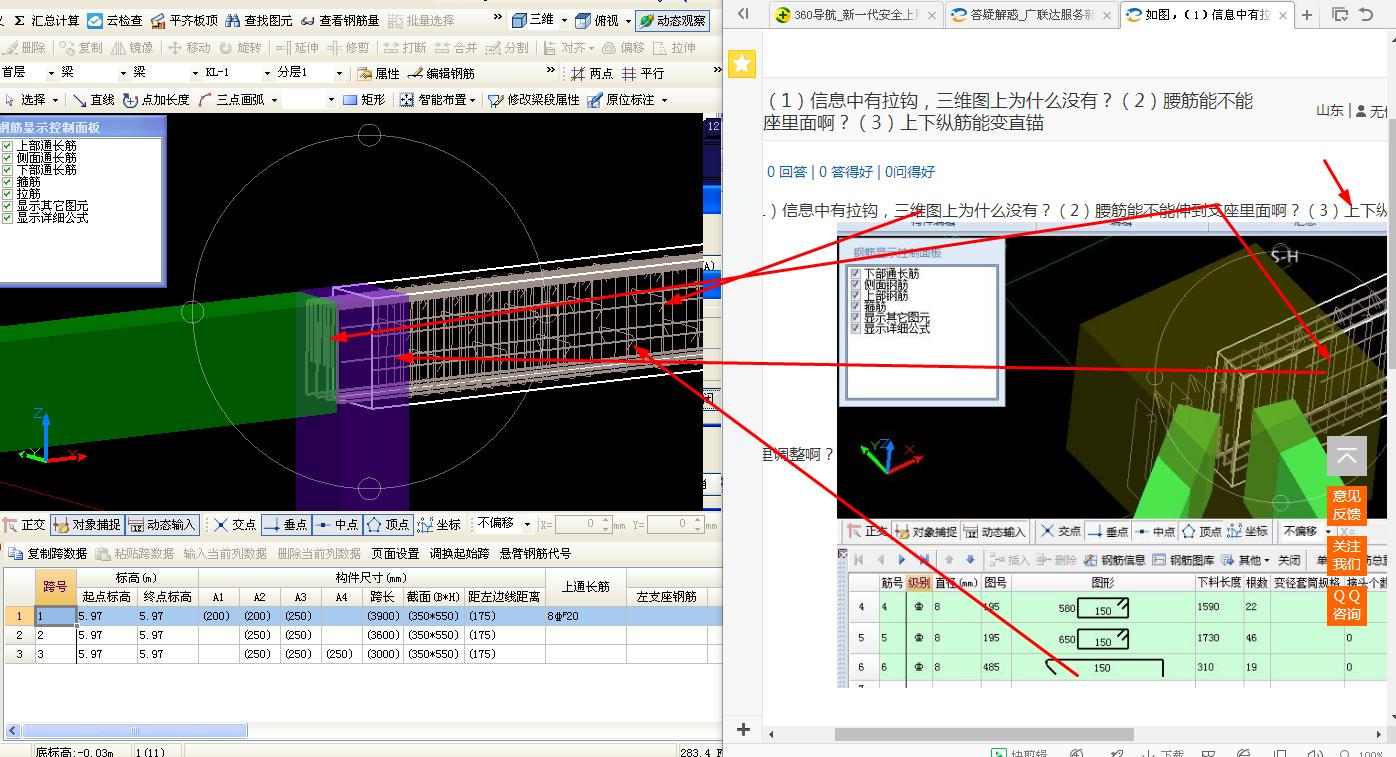
Task: Expand 三维 view dropdown arrow
Action: 564,20
